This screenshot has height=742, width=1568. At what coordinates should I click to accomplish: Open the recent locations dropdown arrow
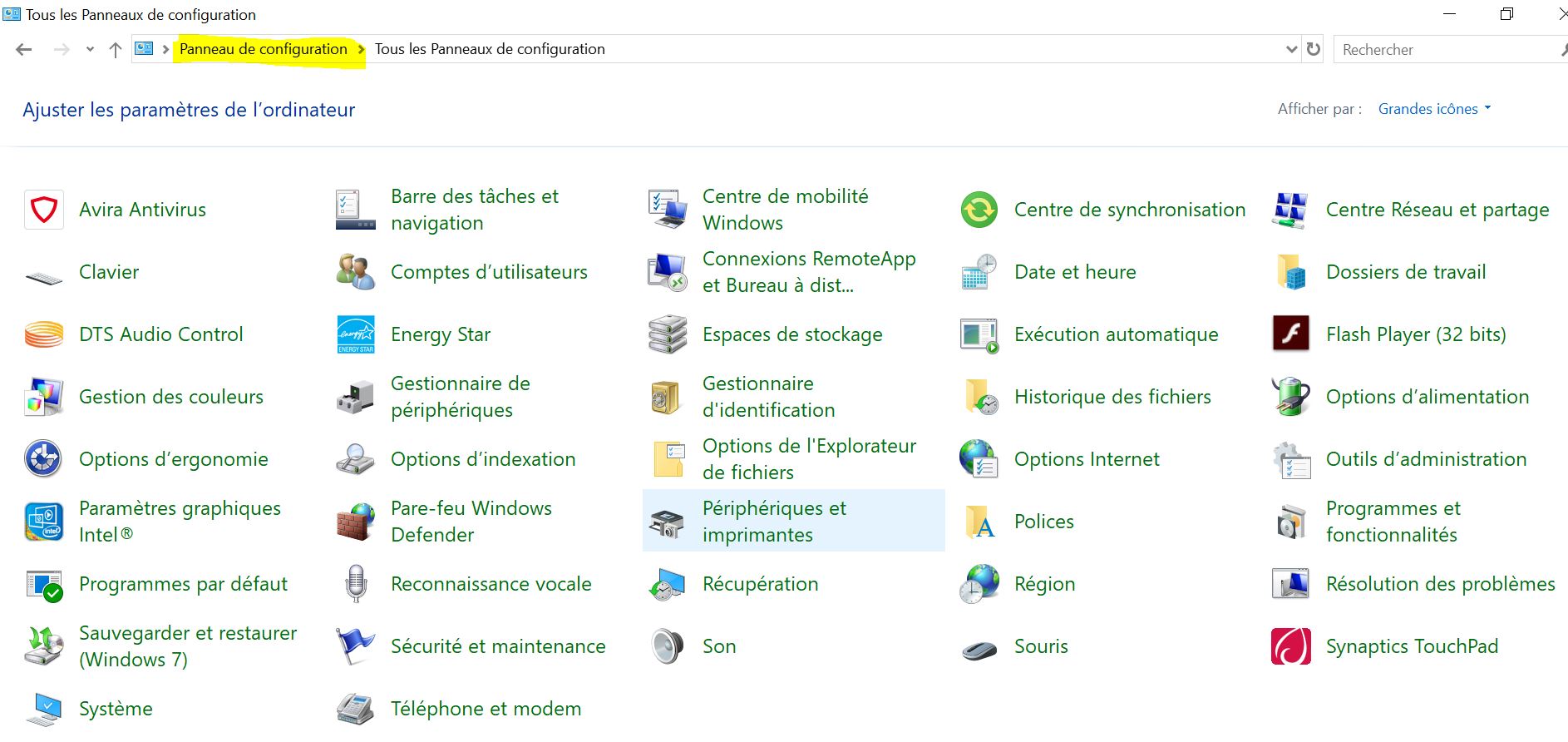[x=90, y=49]
